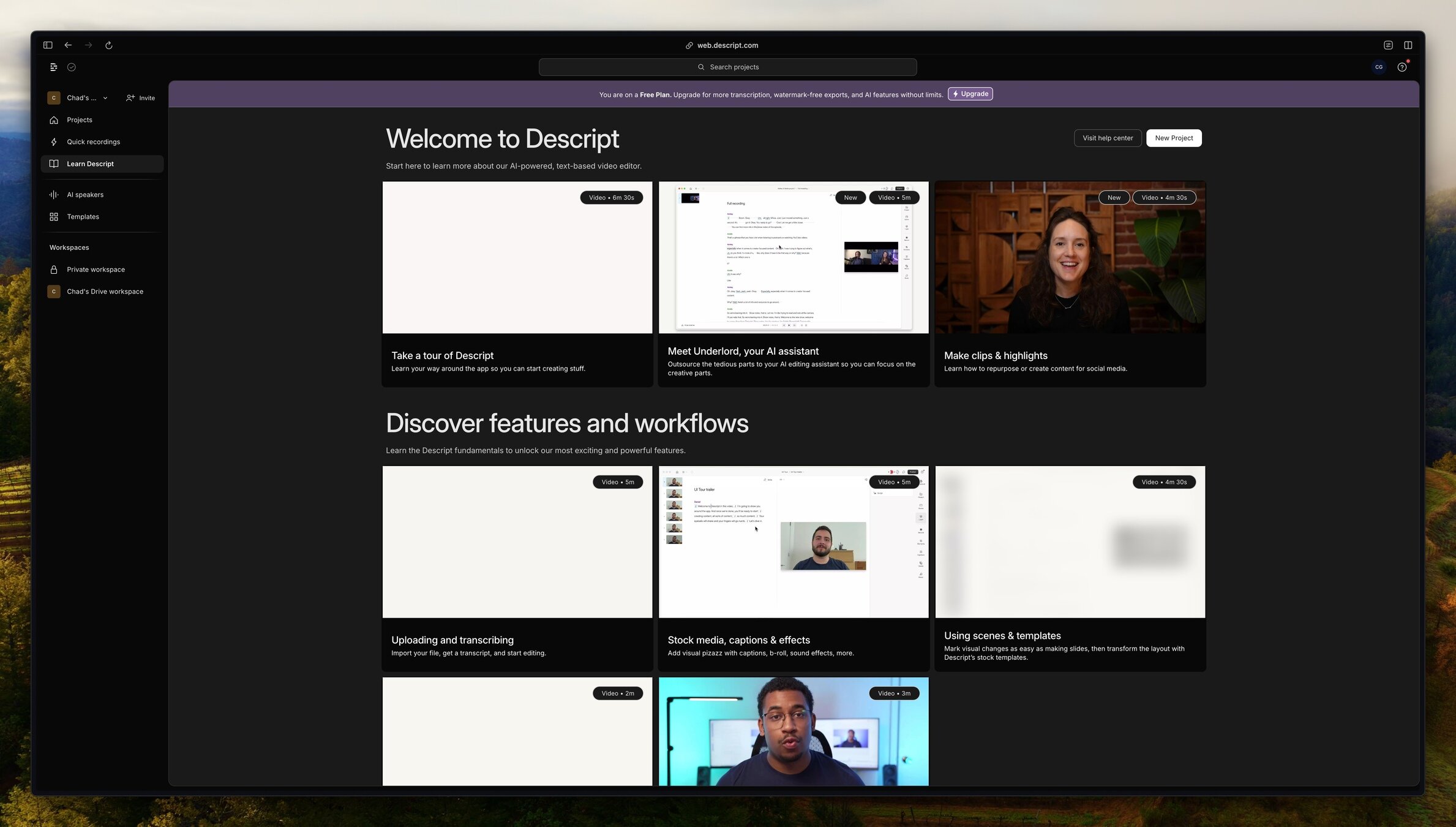Open the checkmark status icon
1456x827 pixels.
tap(72, 67)
